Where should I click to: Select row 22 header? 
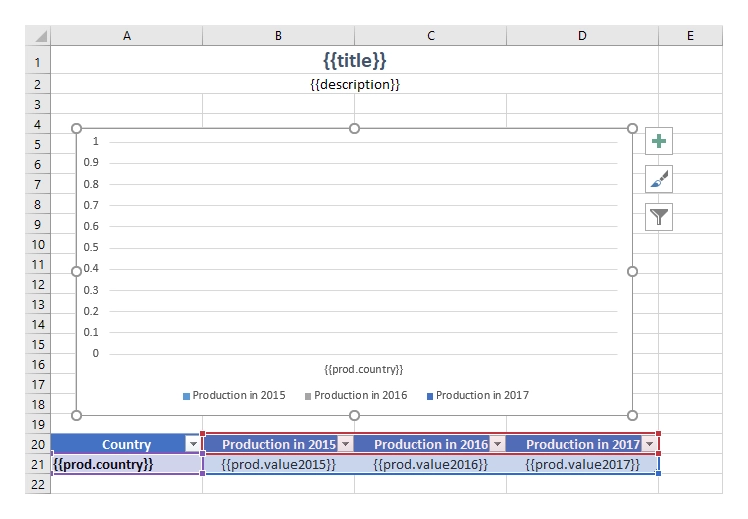(38, 484)
